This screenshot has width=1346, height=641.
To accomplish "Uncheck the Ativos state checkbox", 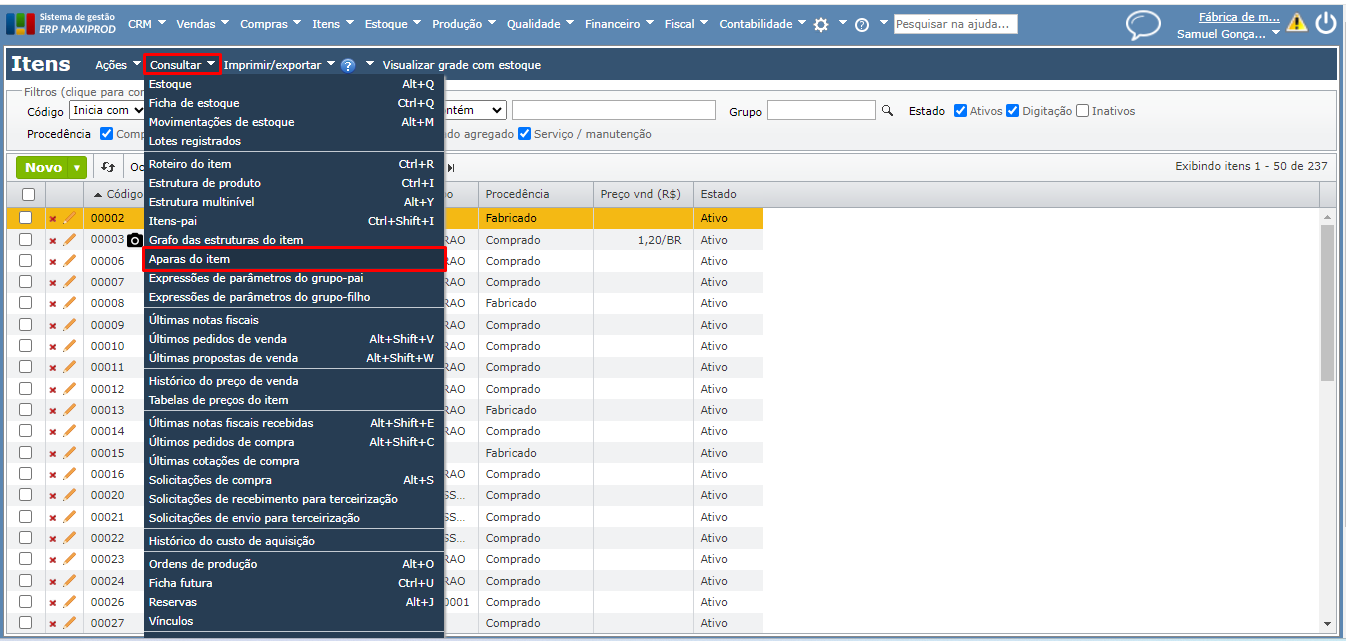I will click(x=960, y=111).
